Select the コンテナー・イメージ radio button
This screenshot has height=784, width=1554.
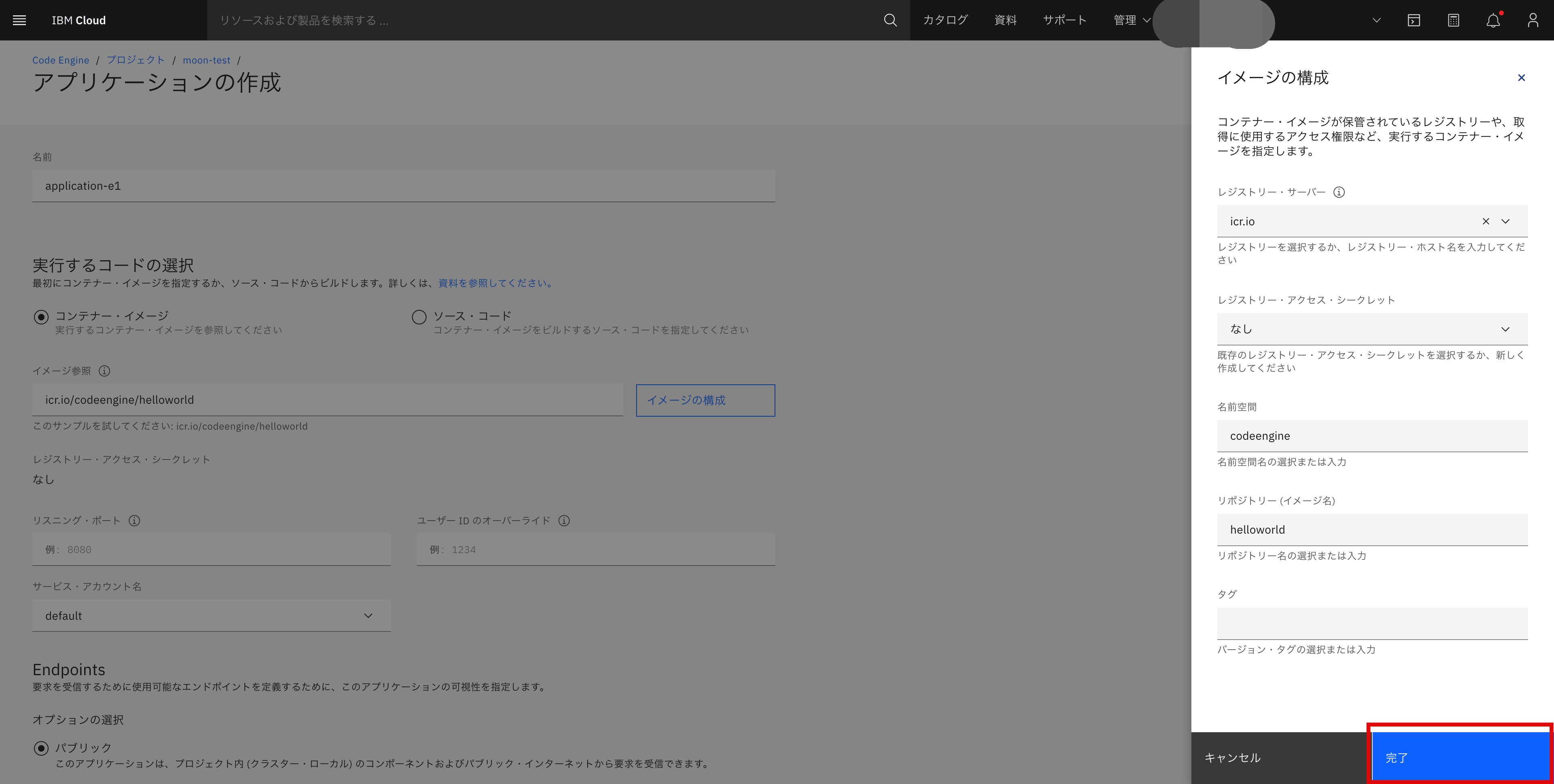click(40, 316)
